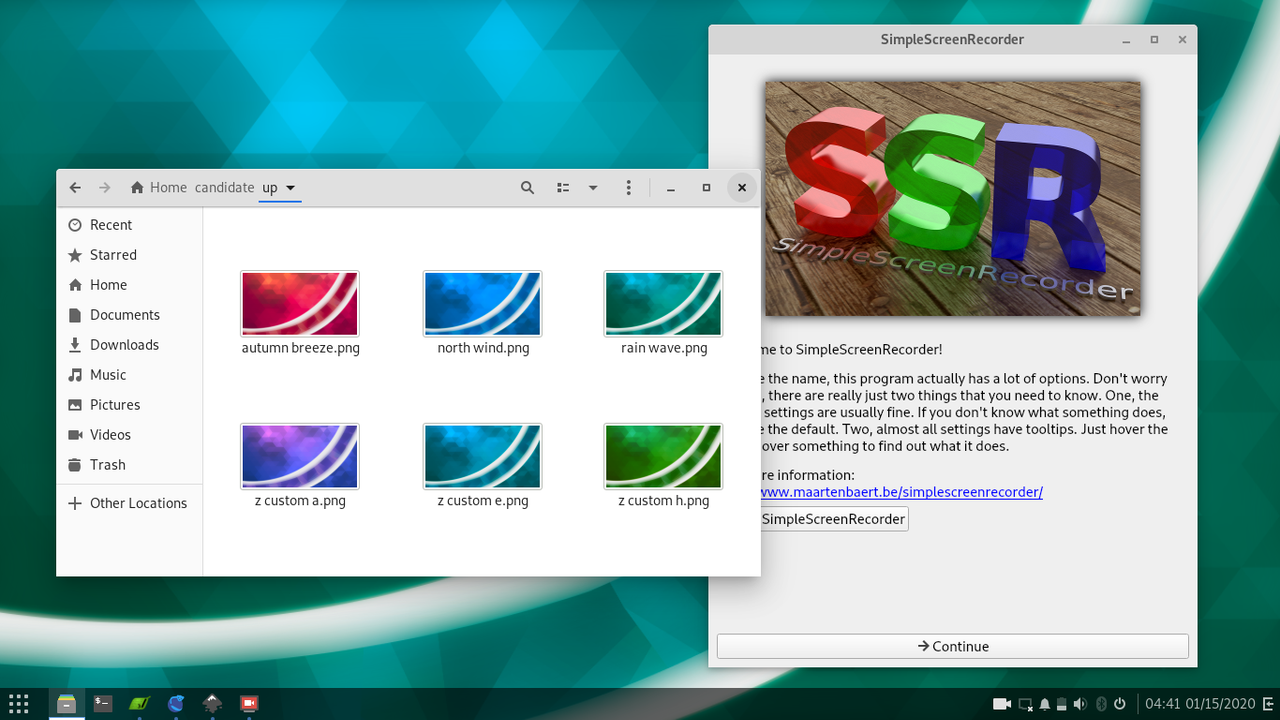
Task: Open Starred in the sidebar
Action: pos(129,255)
